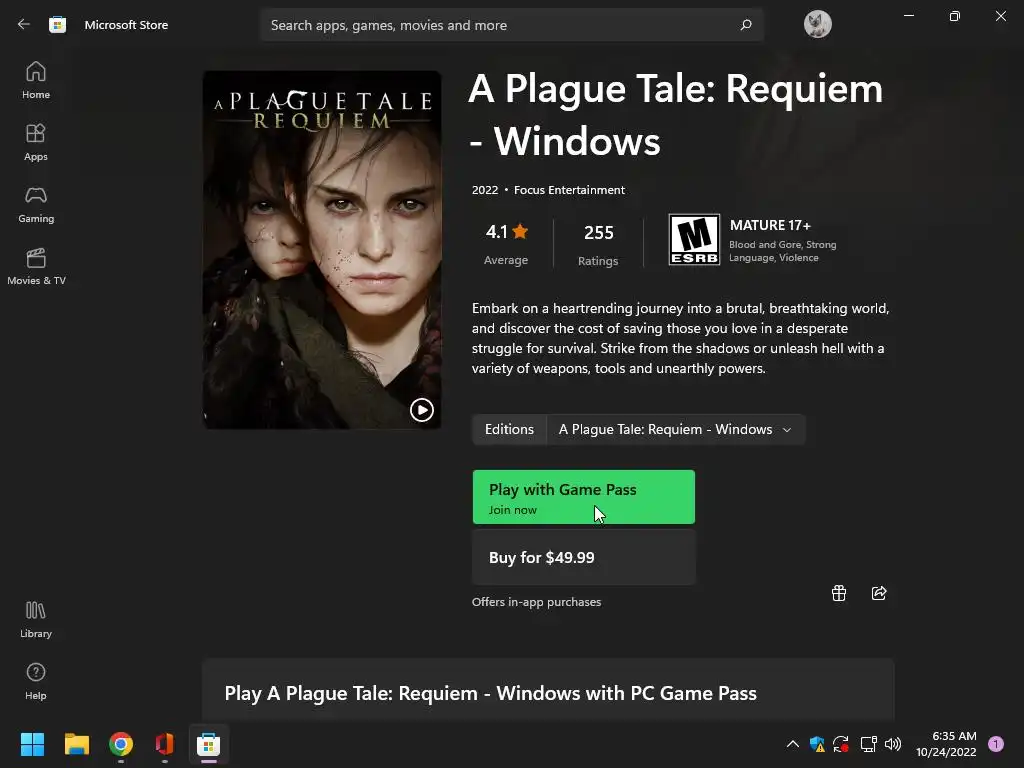Open the clock showing 6:35 AM
The width and height of the screenshot is (1024, 768).
click(946, 744)
